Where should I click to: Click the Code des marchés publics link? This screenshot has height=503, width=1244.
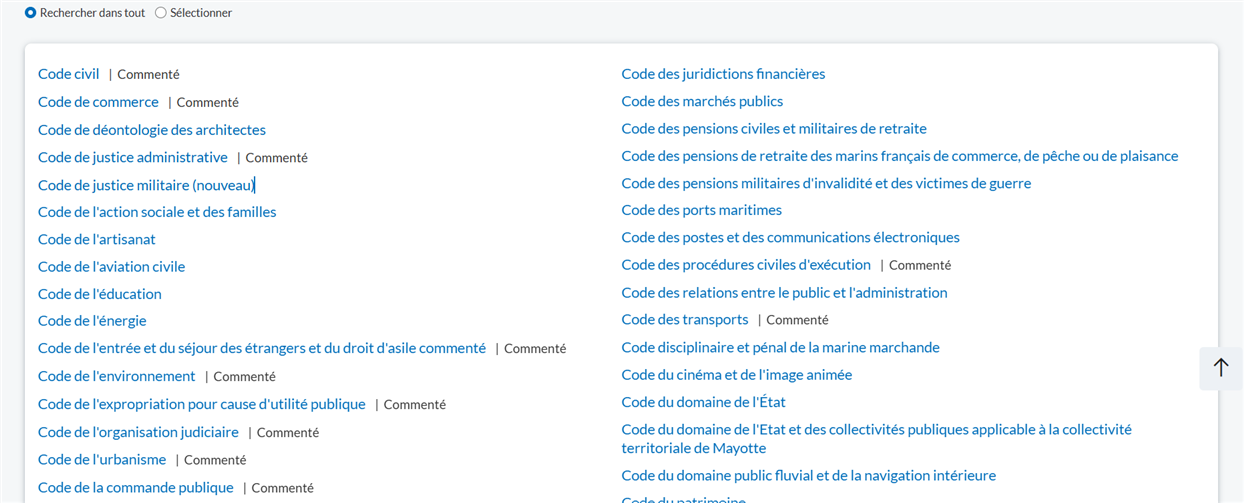[x=701, y=101]
